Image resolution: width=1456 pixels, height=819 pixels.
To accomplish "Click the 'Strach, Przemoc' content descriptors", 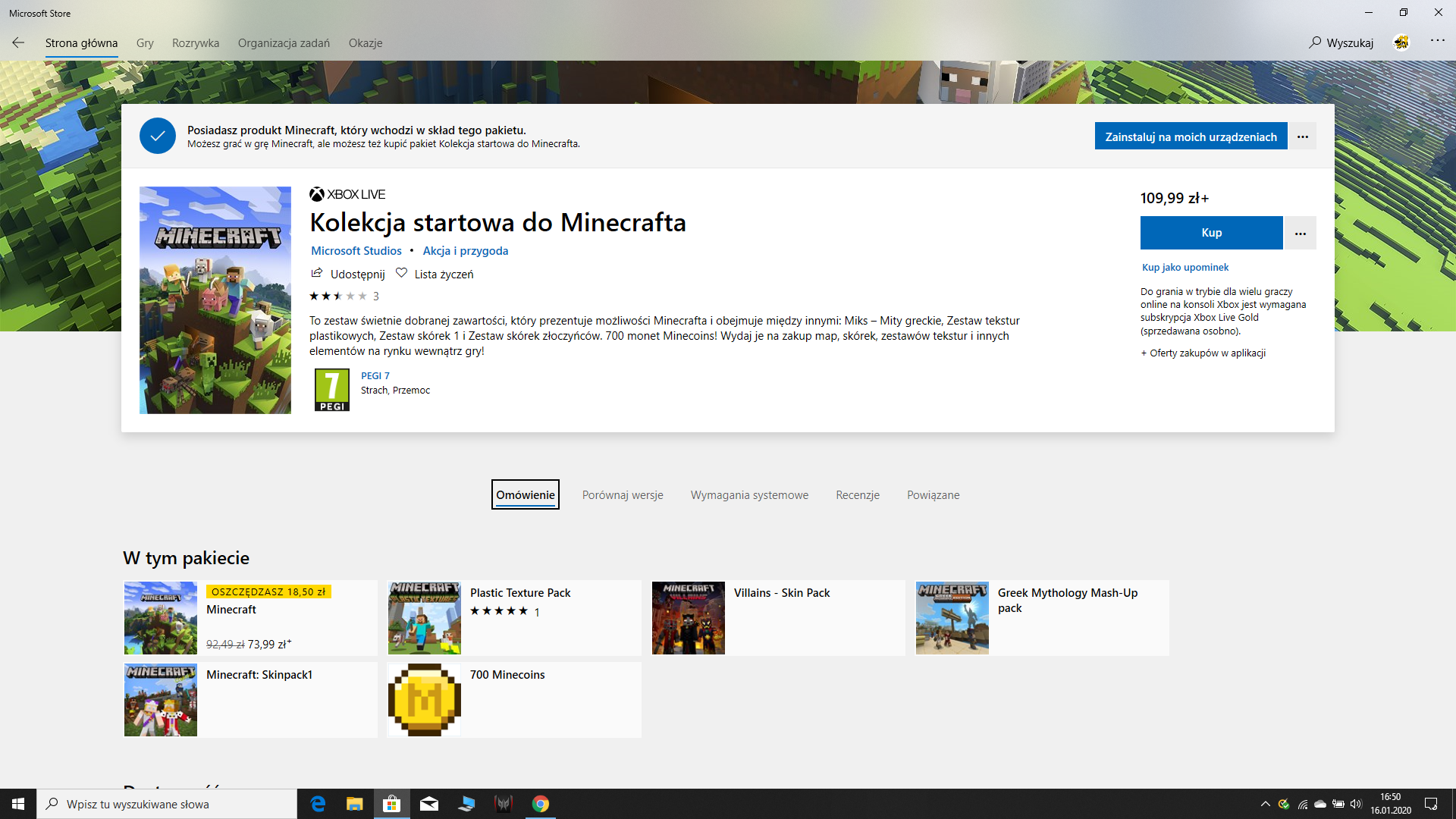I will pyautogui.click(x=395, y=391).
